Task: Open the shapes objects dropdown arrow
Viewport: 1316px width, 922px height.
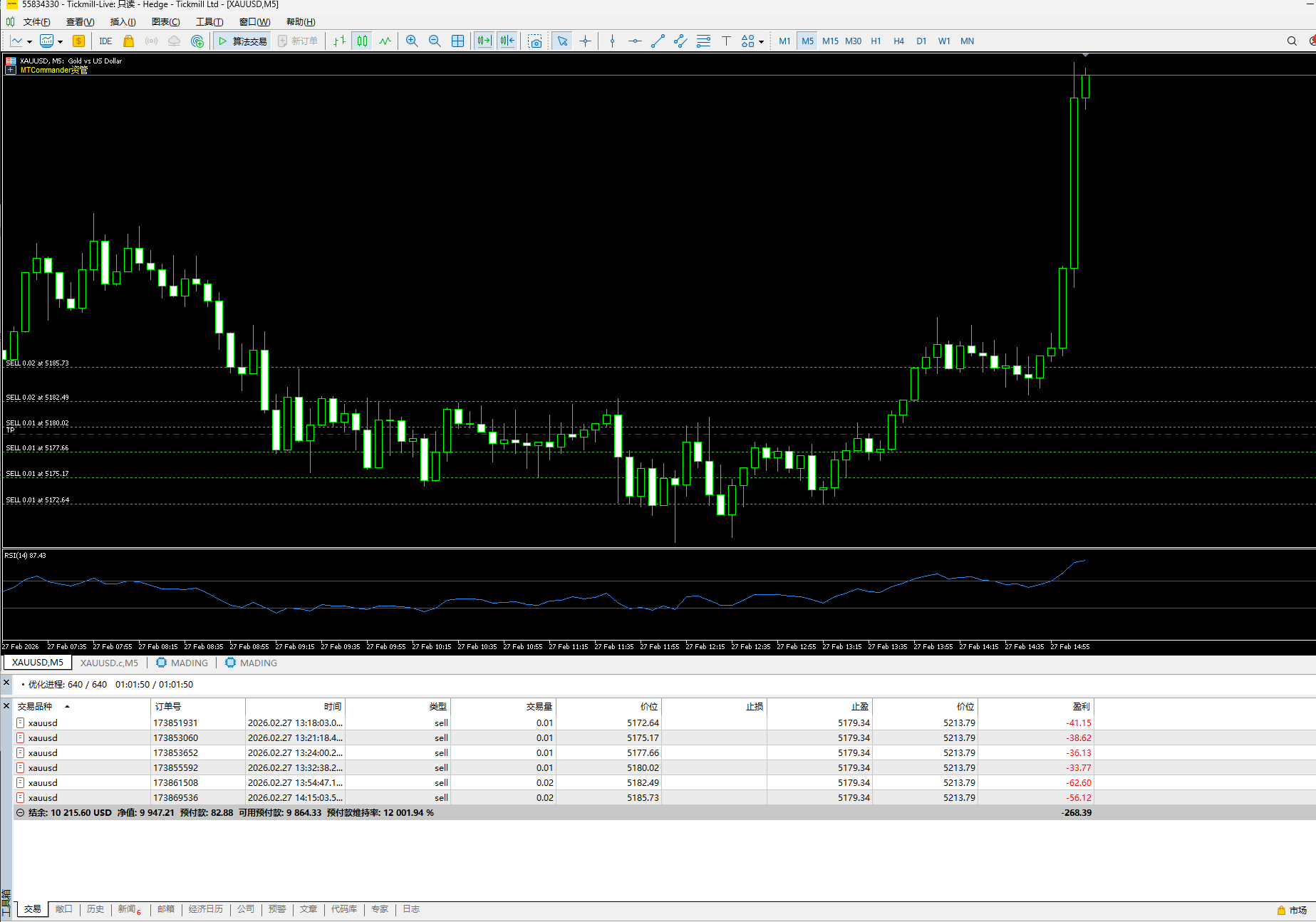Action: click(761, 42)
